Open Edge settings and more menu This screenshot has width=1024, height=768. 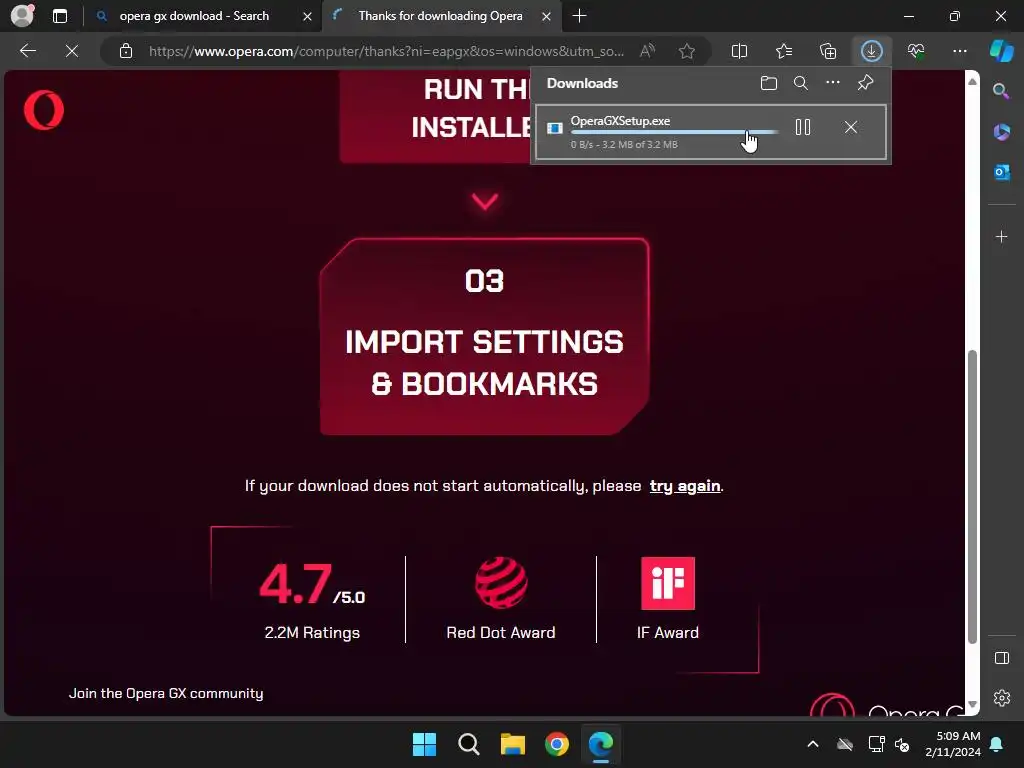coord(959,51)
